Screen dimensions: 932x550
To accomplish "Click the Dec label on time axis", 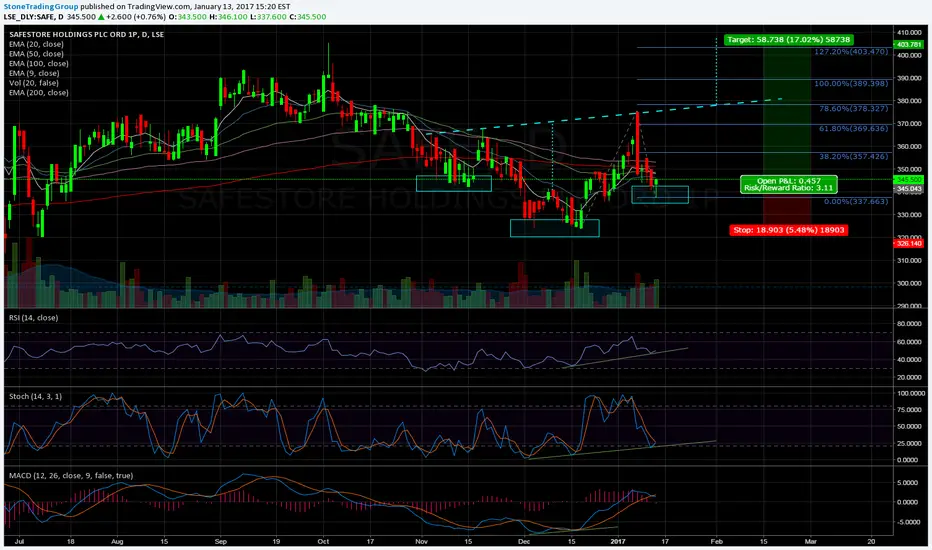I will point(524,542).
